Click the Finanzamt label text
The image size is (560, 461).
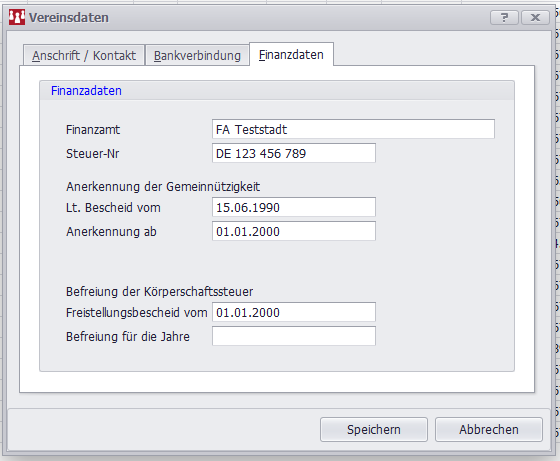point(93,130)
